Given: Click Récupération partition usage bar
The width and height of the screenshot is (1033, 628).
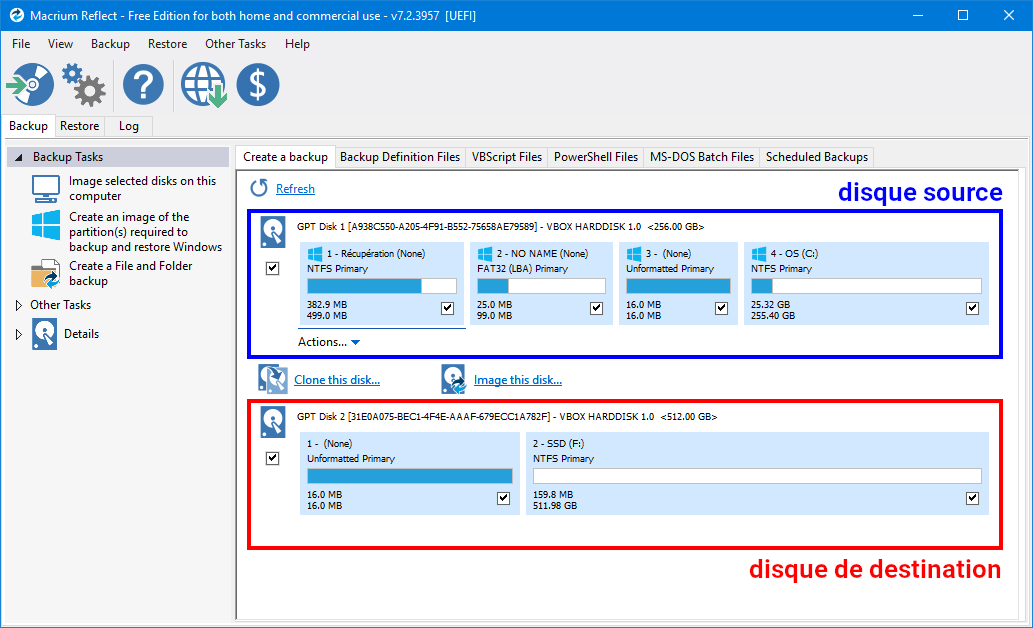Looking at the screenshot, I should coord(381,285).
